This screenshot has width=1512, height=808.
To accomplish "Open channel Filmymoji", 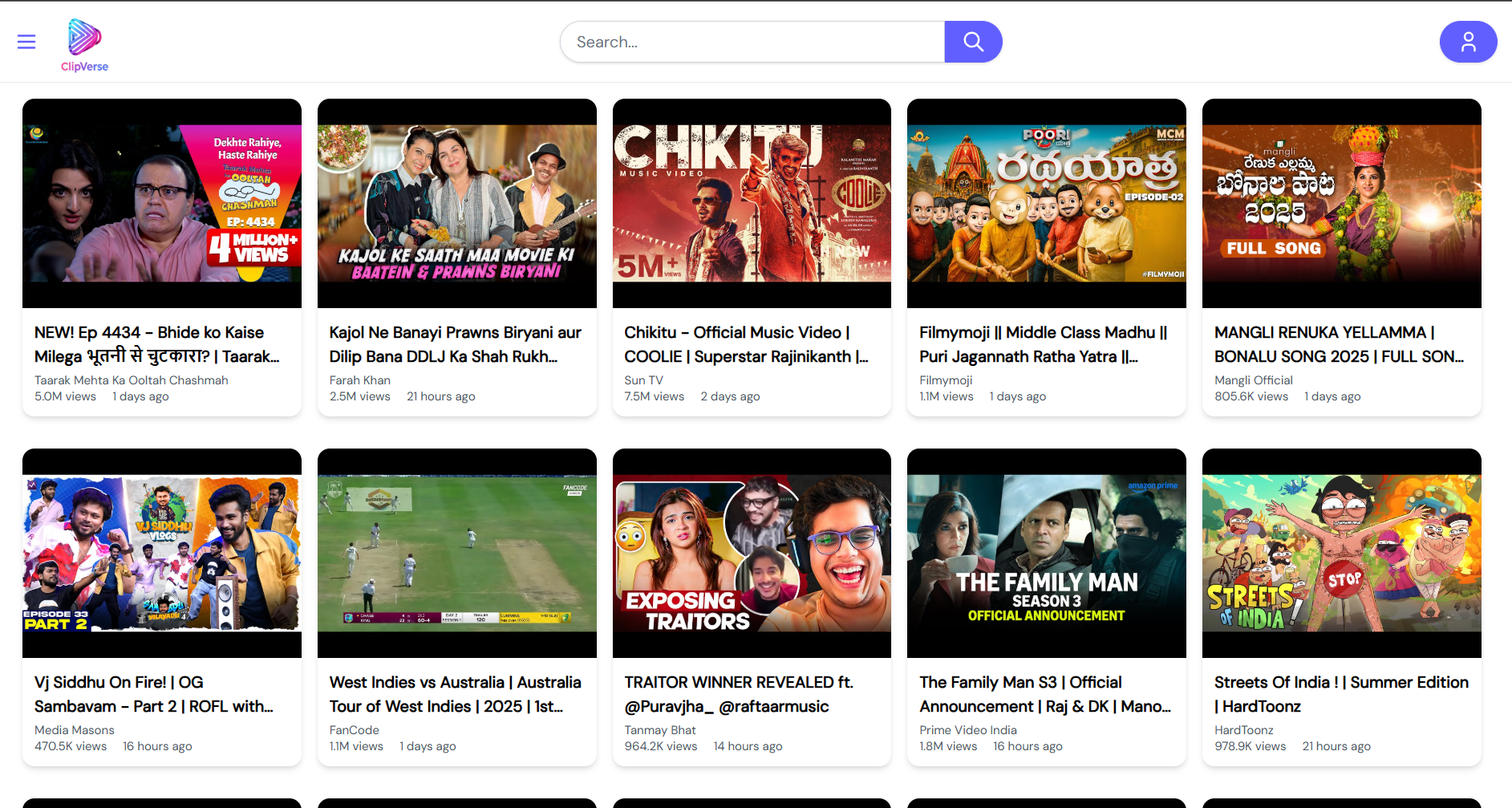I will [946, 380].
